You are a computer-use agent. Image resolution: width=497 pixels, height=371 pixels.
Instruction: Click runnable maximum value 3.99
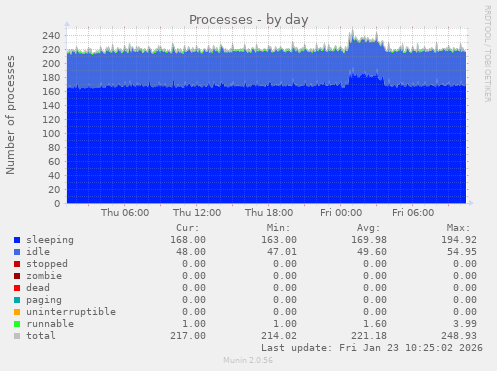coord(465,324)
